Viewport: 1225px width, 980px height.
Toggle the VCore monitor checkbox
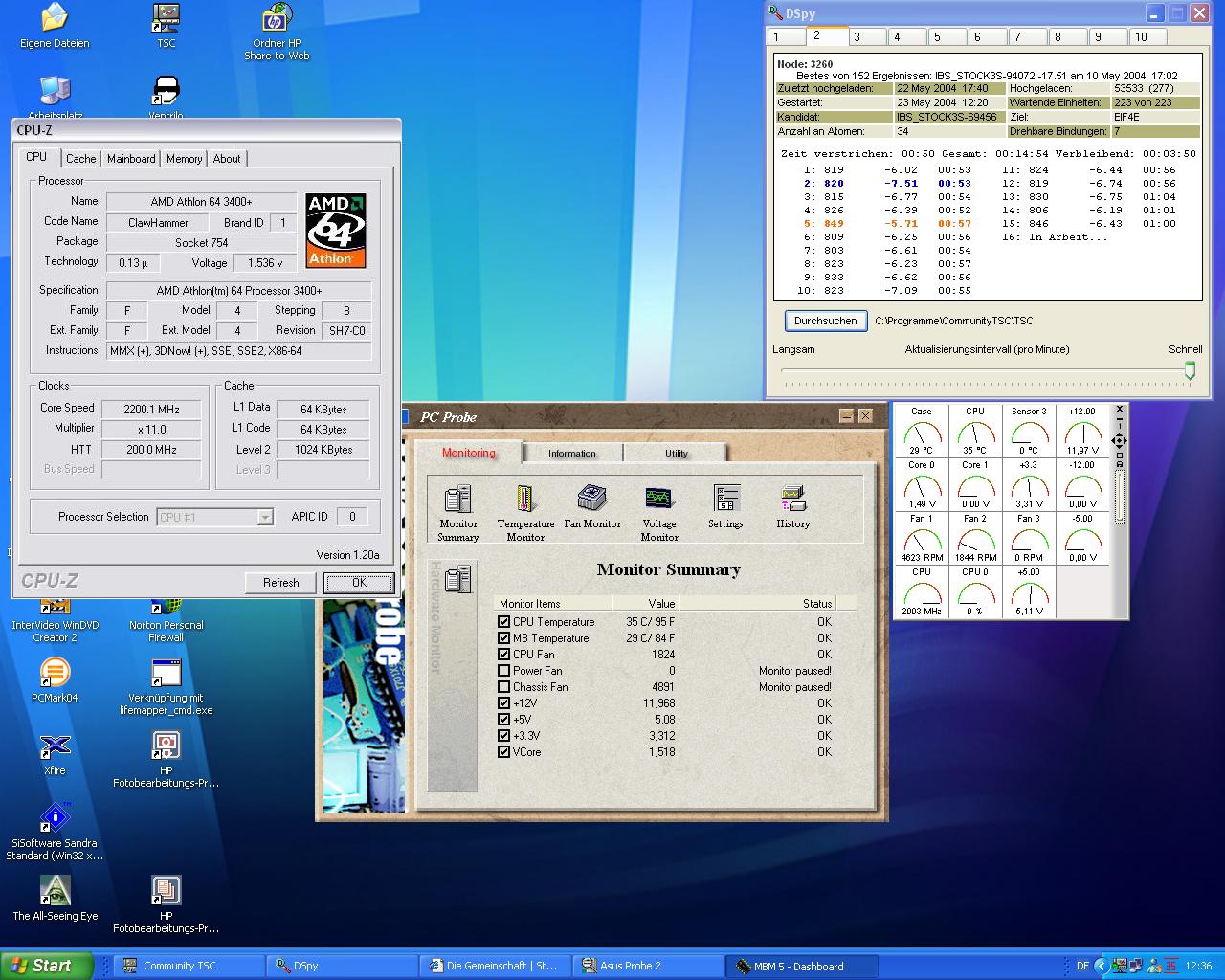504,752
